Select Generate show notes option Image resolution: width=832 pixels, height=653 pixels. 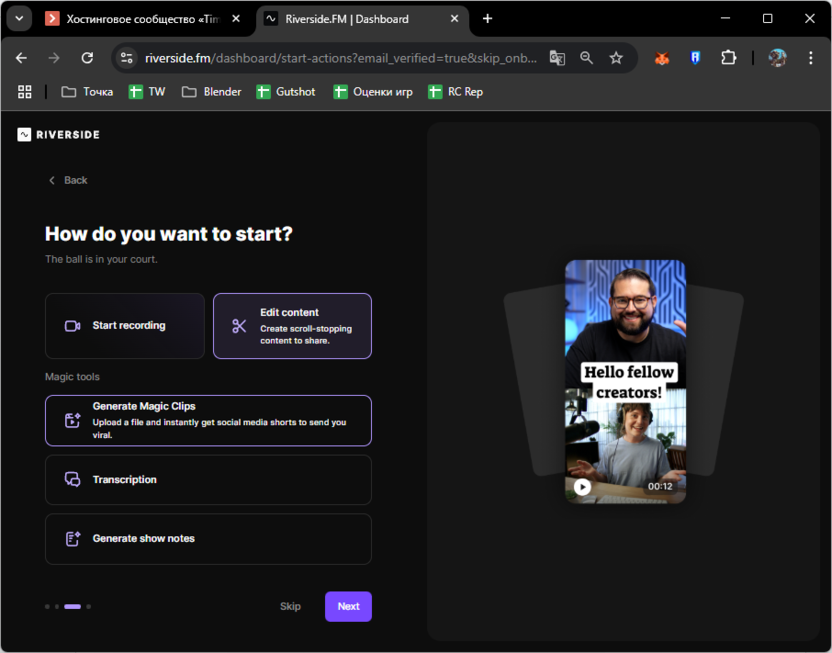[x=208, y=539]
